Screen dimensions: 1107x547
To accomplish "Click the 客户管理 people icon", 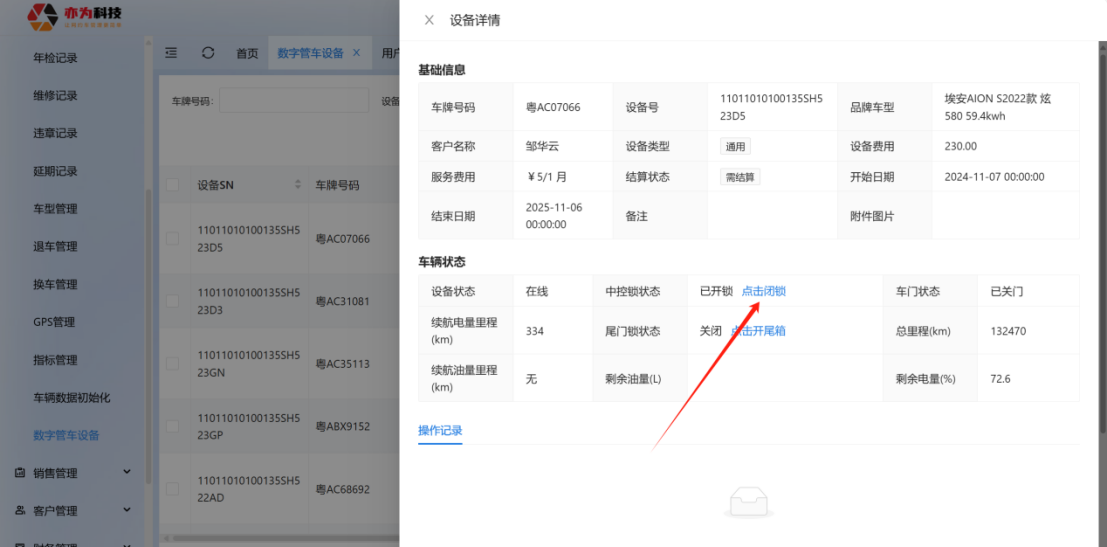I will 19,511.
